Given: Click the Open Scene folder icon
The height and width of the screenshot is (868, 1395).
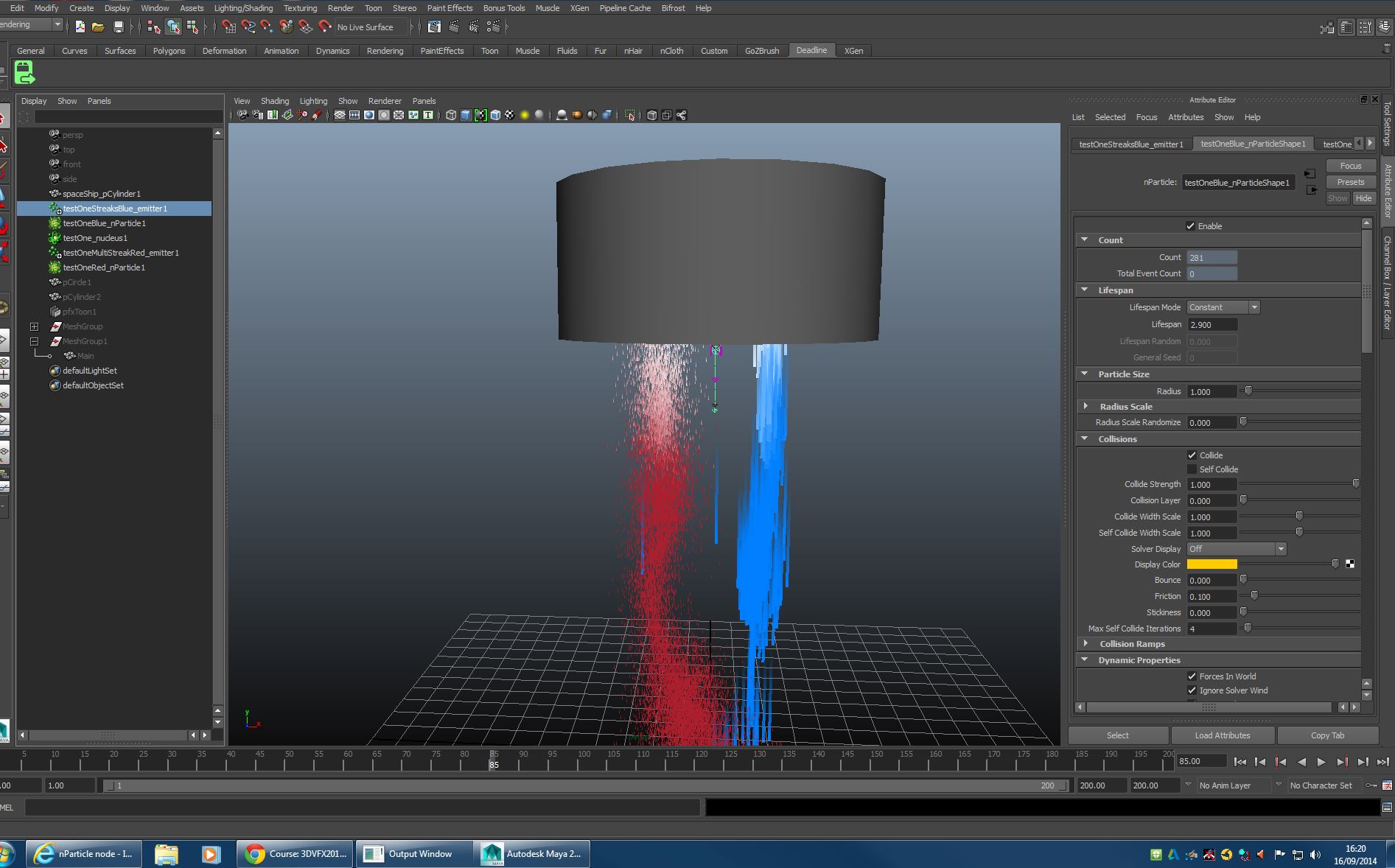Looking at the screenshot, I should click(x=98, y=27).
